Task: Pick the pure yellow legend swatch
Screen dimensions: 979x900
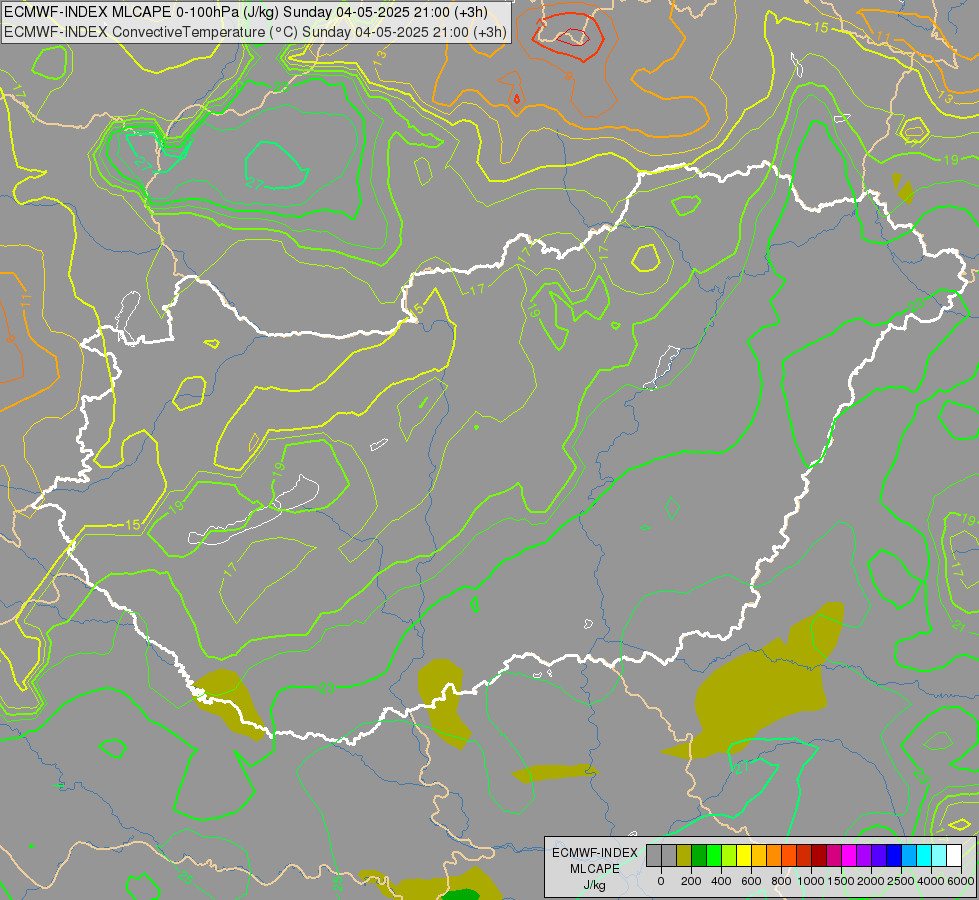Action: (x=744, y=855)
